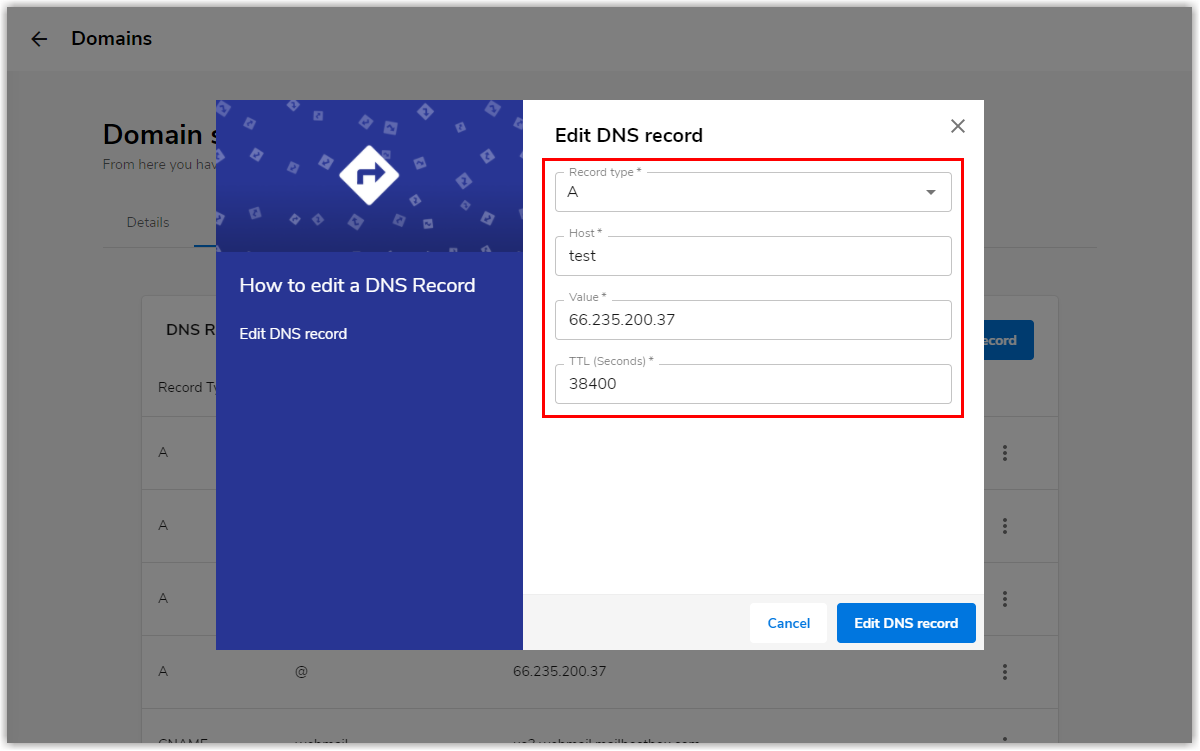Cancel editing the DNS record
Viewport: 1200px width, 751px height.
[x=789, y=623]
